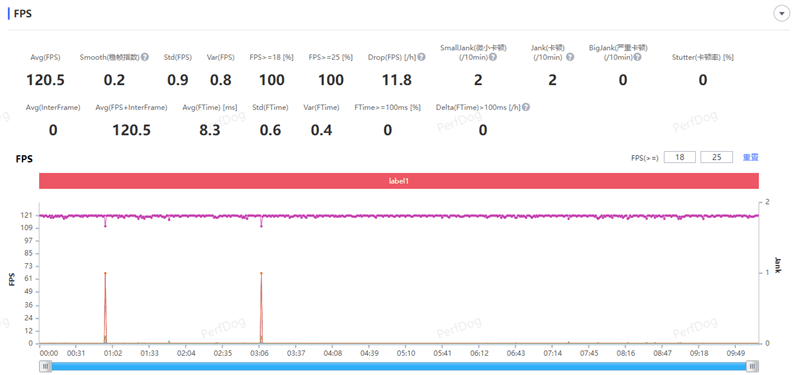The width and height of the screenshot is (800, 375).
Task: Open help icon beside Jank (/10min)
Action: (570, 57)
